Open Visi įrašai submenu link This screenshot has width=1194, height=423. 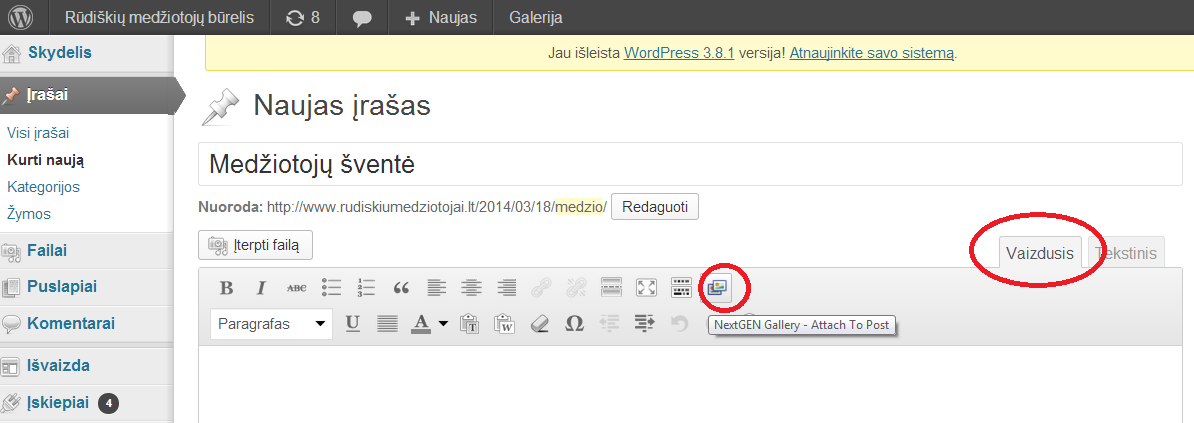tap(38, 133)
